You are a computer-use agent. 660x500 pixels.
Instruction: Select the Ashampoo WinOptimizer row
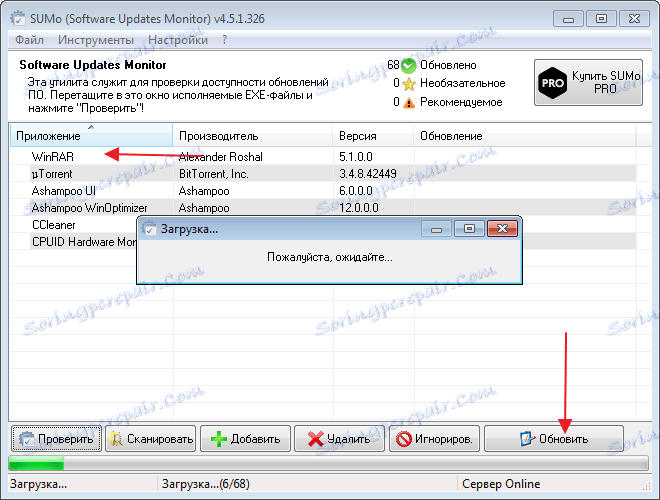point(322,207)
